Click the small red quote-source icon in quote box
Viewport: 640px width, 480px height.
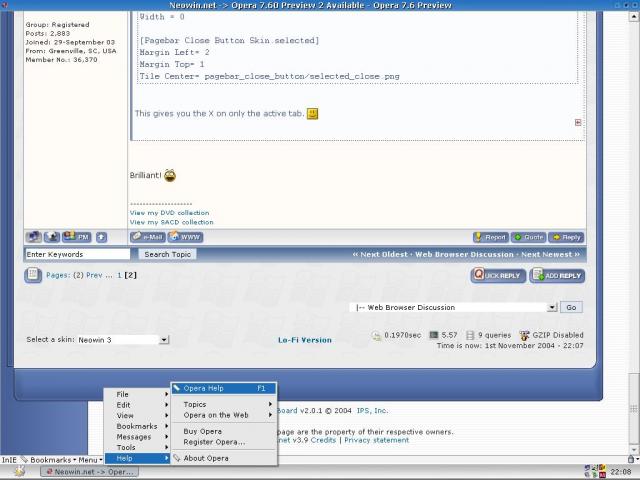[578, 122]
